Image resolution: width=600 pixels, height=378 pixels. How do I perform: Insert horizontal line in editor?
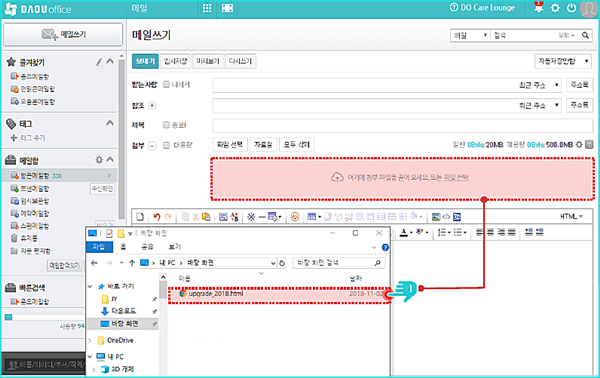[262, 217]
